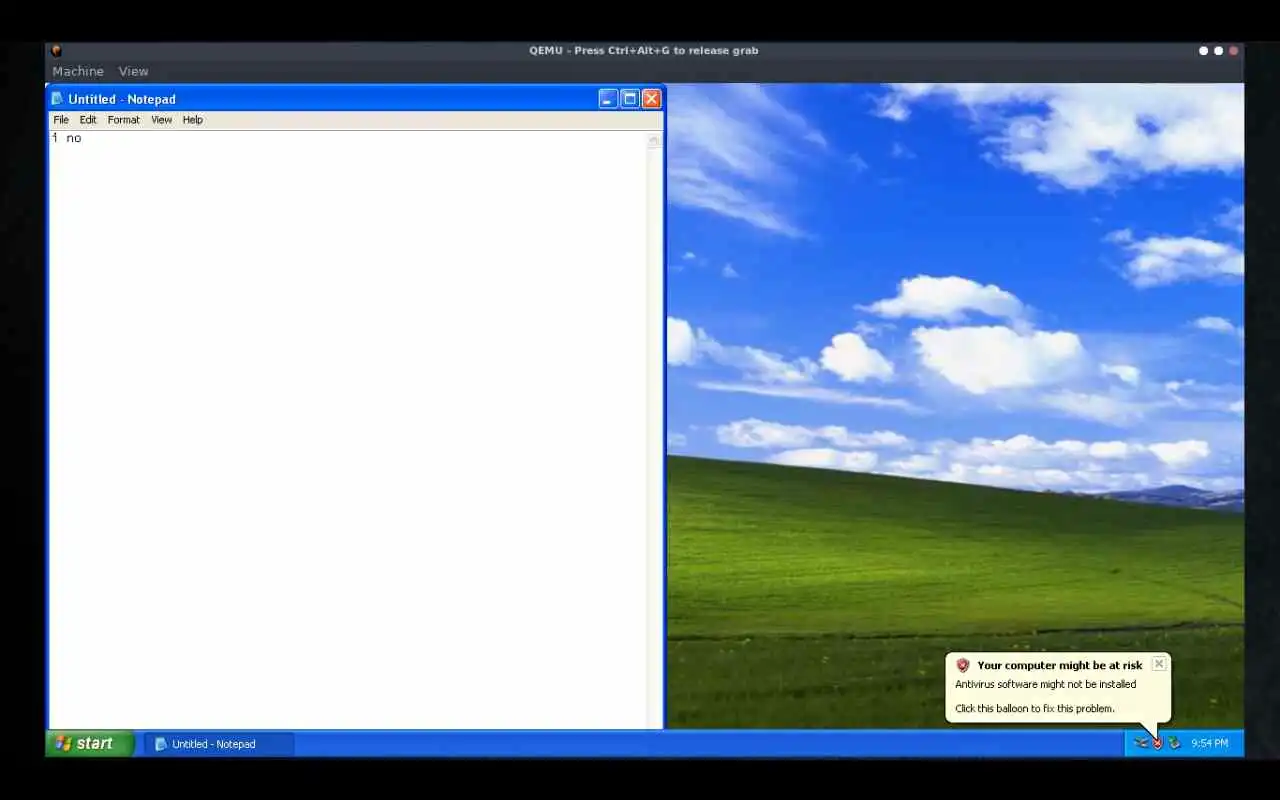Minimize the Untitled - Notepad window
1280x800 pixels.
coord(608,98)
